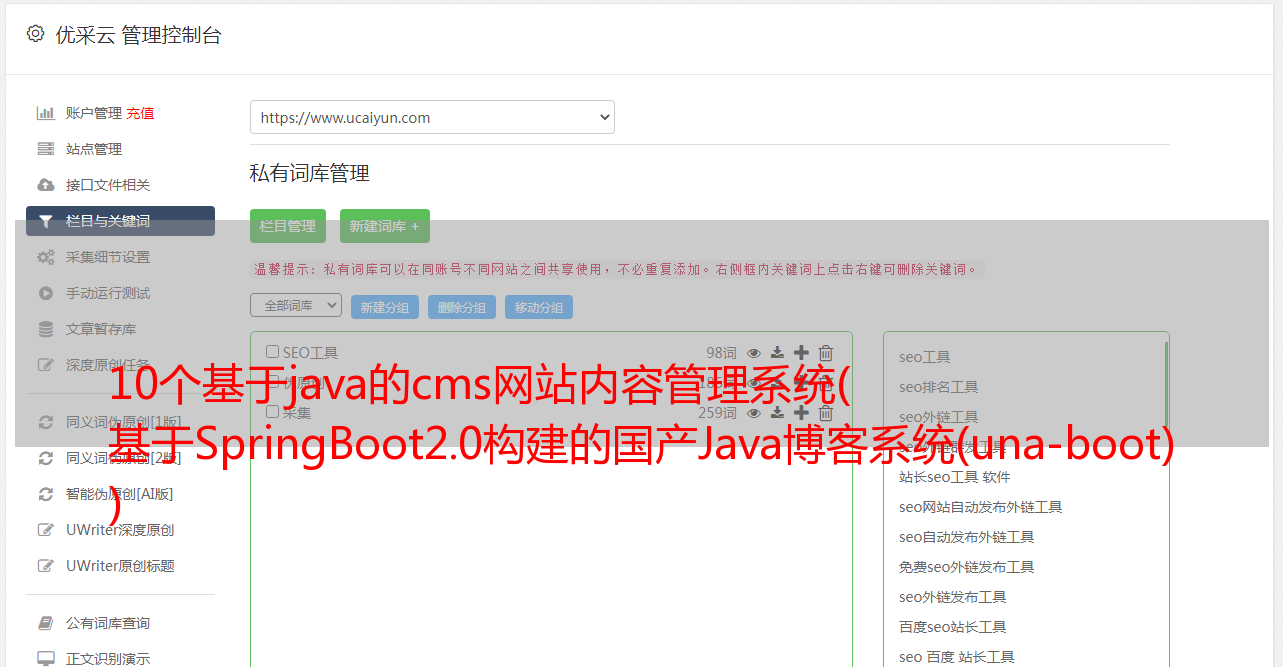1283x667 pixels.
Task: Open 同义词伪原创[2版] in the sidebar
Action: (x=124, y=458)
